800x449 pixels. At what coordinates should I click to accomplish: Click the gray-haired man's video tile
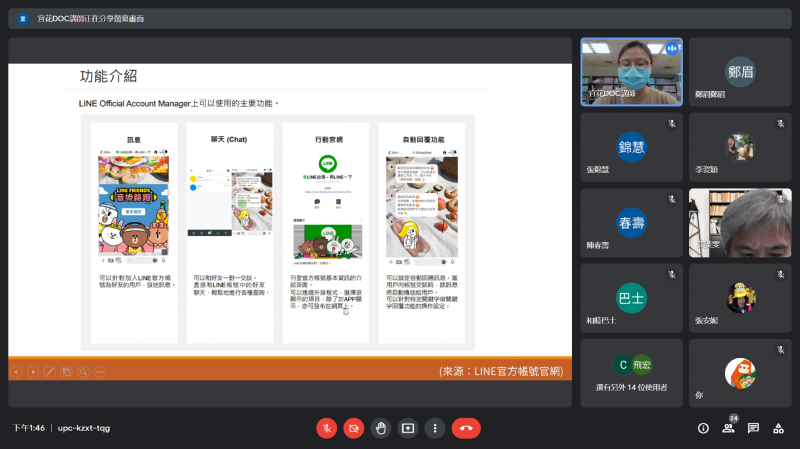click(x=740, y=223)
